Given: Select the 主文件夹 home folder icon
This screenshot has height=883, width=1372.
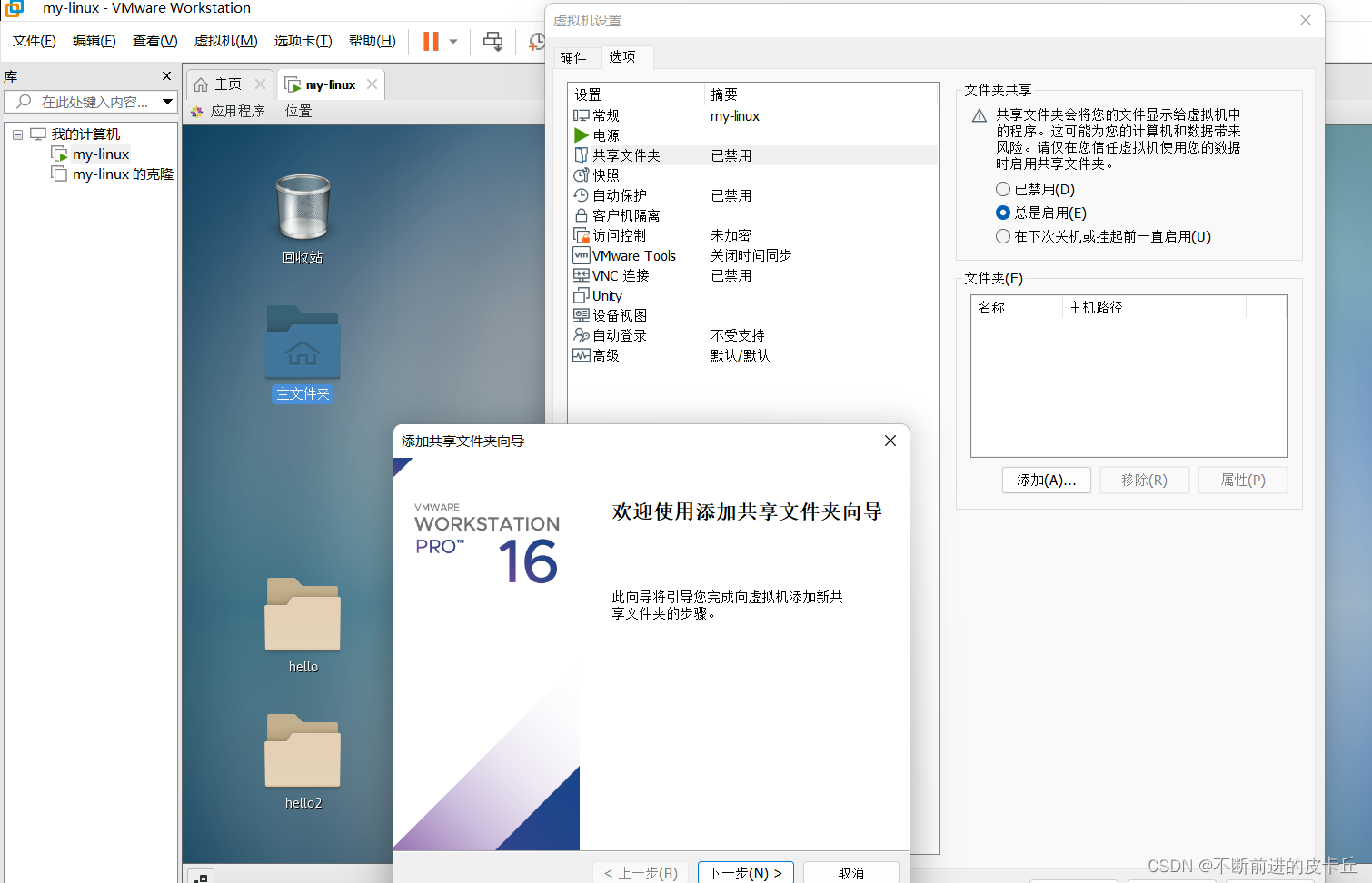Looking at the screenshot, I should point(303,354).
